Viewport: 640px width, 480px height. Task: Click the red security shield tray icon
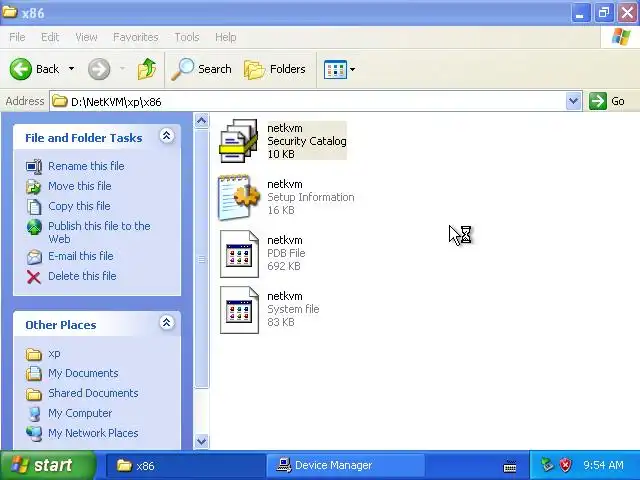[565, 465]
